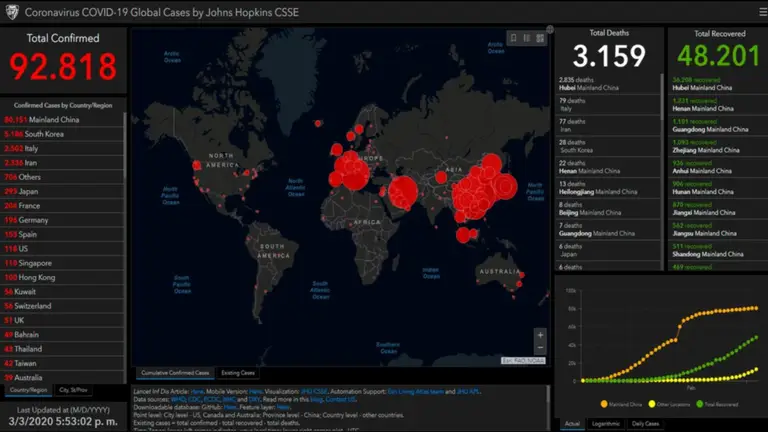
Task: Select Hong Kong in confirmed cases list
Action: (x=62, y=277)
